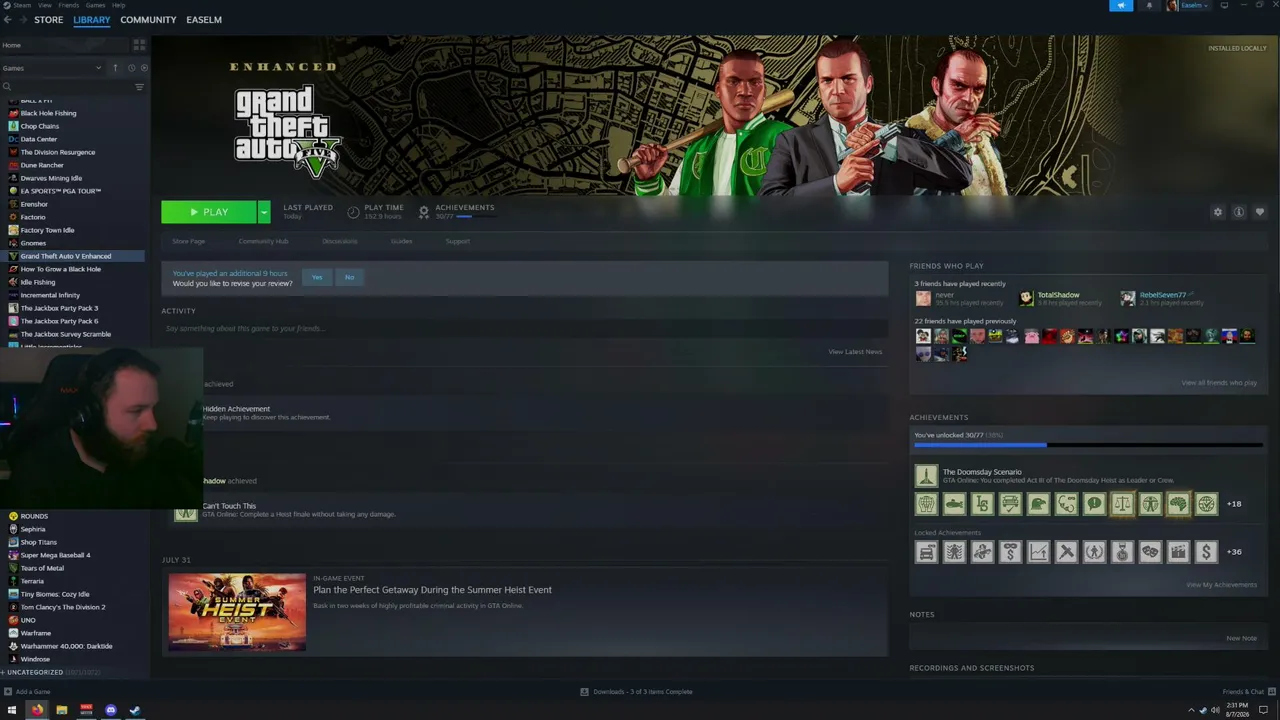Click The Doomsday Scenario achievement icon
Viewport: 1280px width, 720px height.
point(926,476)
